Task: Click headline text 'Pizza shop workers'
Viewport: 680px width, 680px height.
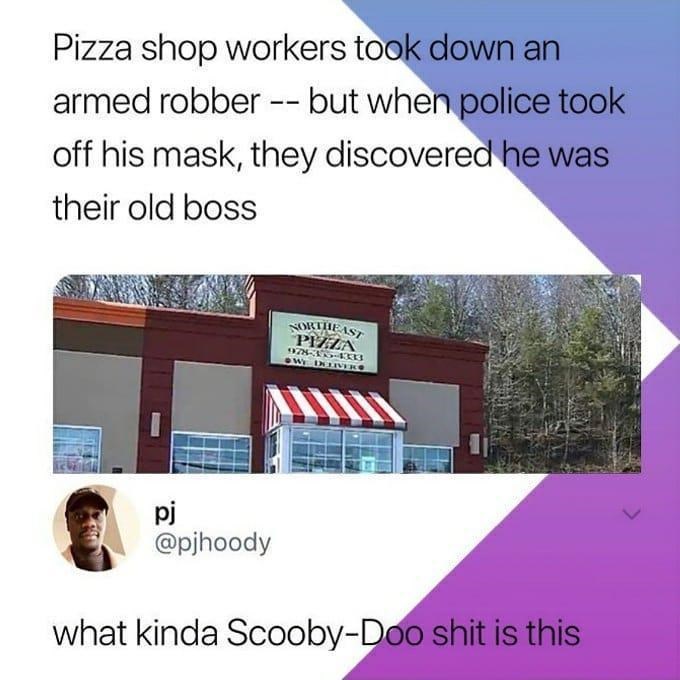Action: (x=199, y=49)
